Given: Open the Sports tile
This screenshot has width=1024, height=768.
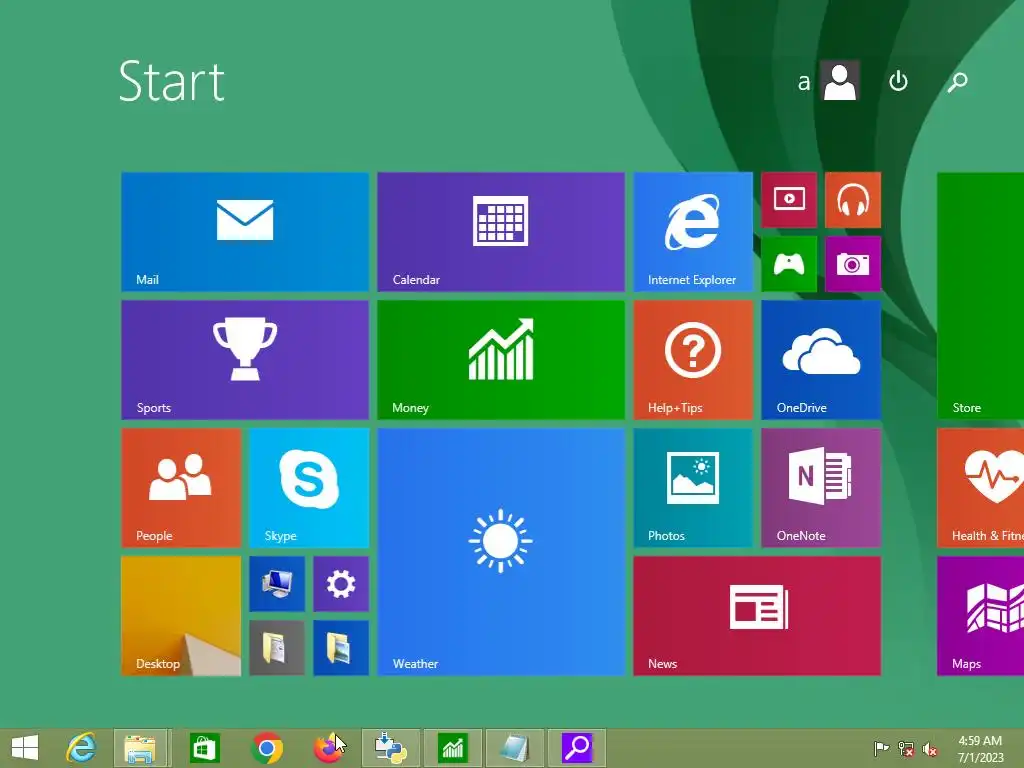Looking at the screenshot, I should 245,360.
